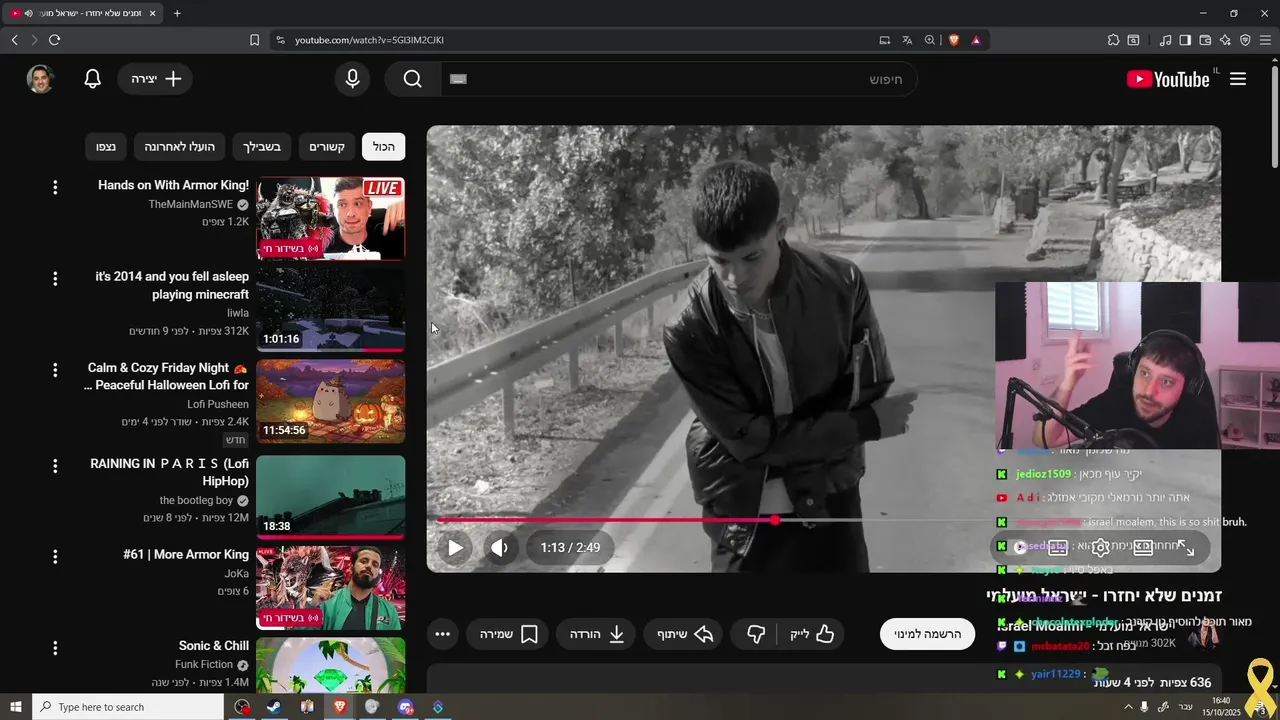Select the נצפו filter chip
This screenshot has width=1280, height=720.
tap(106, 147)
